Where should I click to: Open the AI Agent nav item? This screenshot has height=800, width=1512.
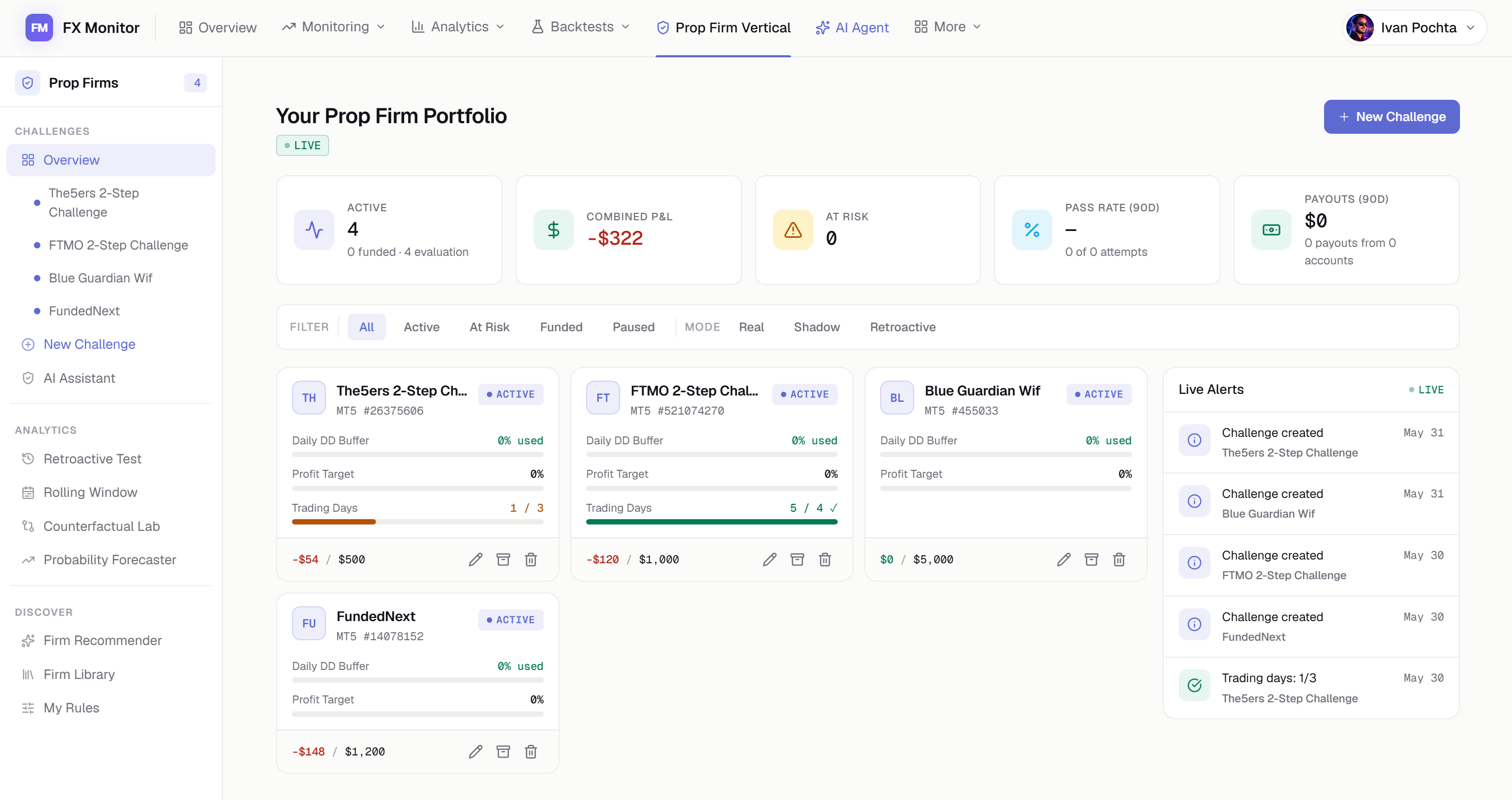[852, 28]
